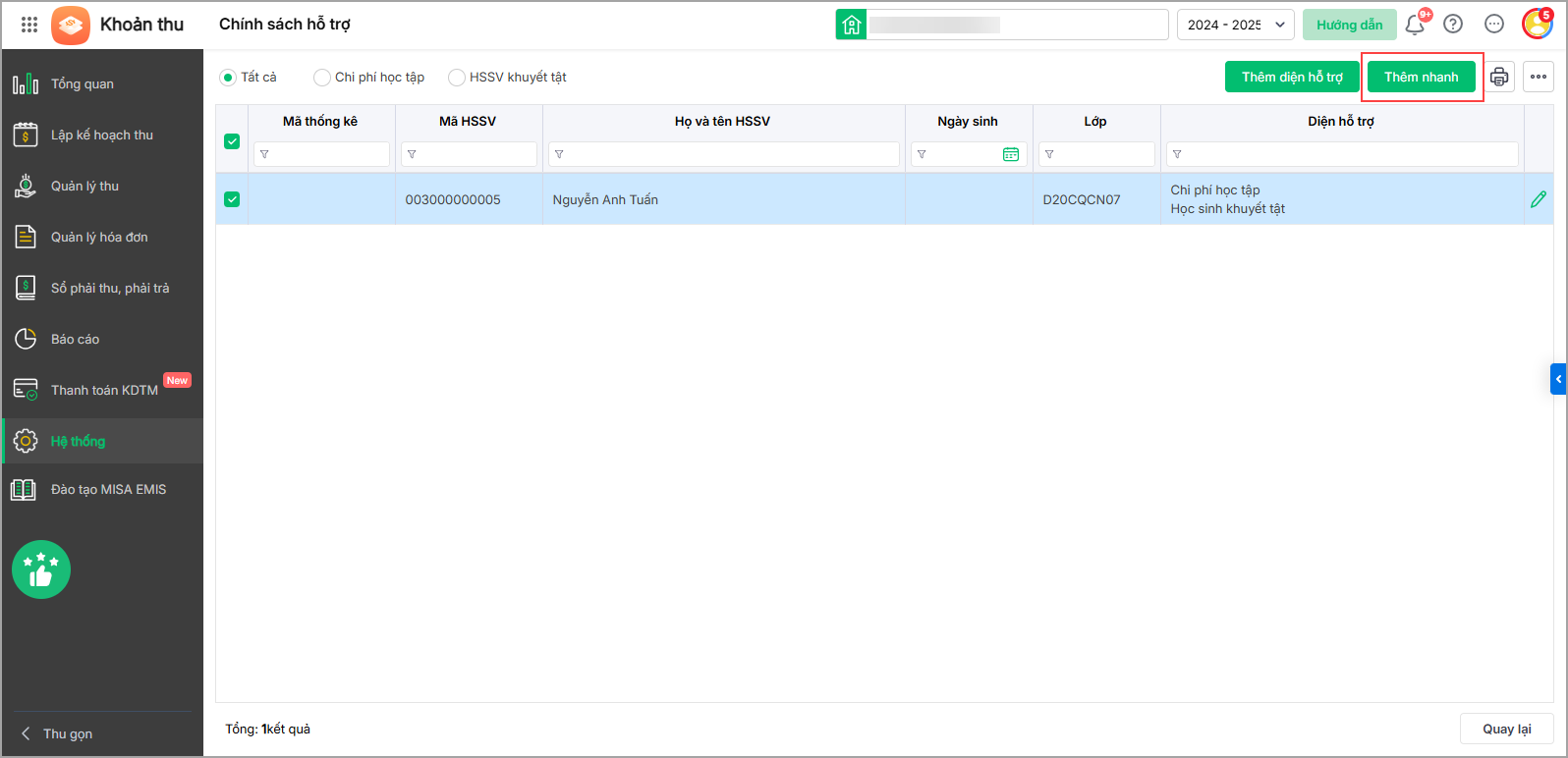Click the printer icon
This screenshot has width=1568, height=758.
(1499, 77)
